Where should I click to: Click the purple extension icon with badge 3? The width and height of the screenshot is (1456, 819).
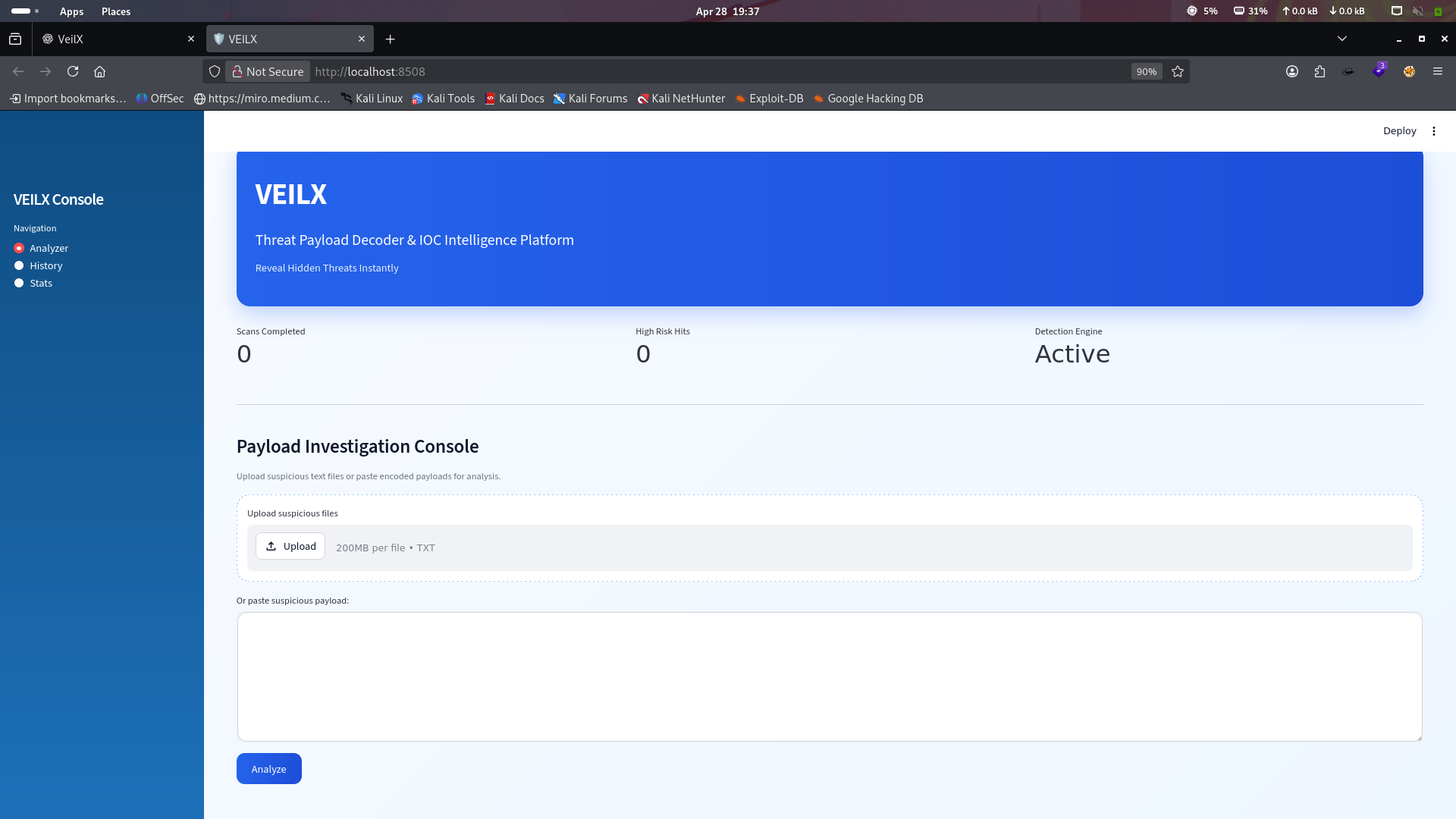(1379, 71)
